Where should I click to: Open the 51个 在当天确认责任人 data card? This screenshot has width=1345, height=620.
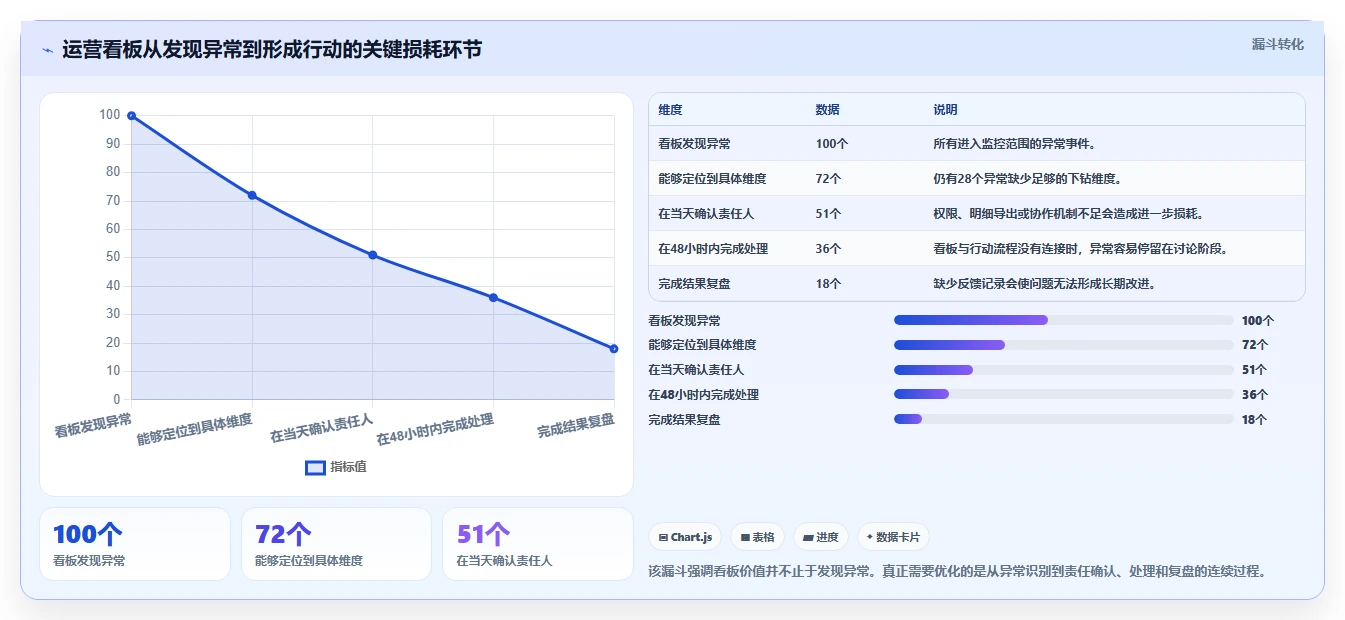[538, 544]
